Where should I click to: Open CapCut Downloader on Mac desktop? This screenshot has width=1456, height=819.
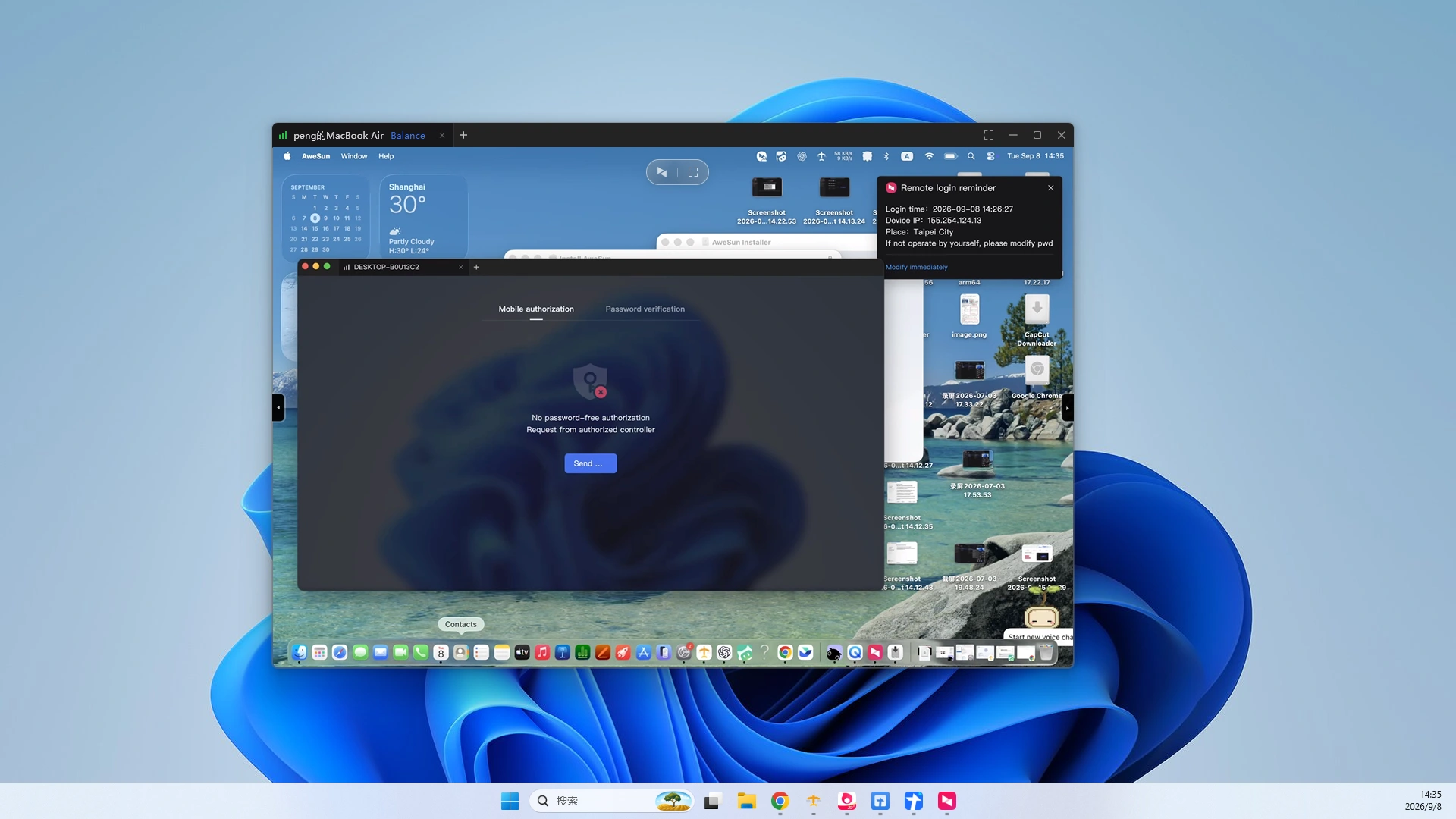pos(1037,320)
